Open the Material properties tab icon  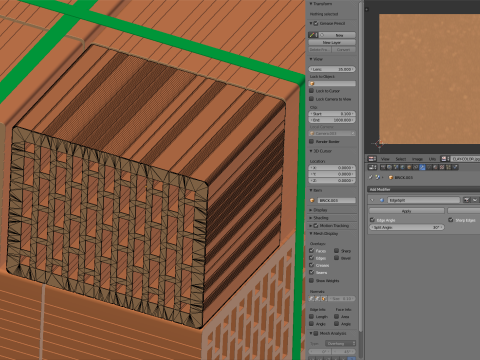(435, 167)
